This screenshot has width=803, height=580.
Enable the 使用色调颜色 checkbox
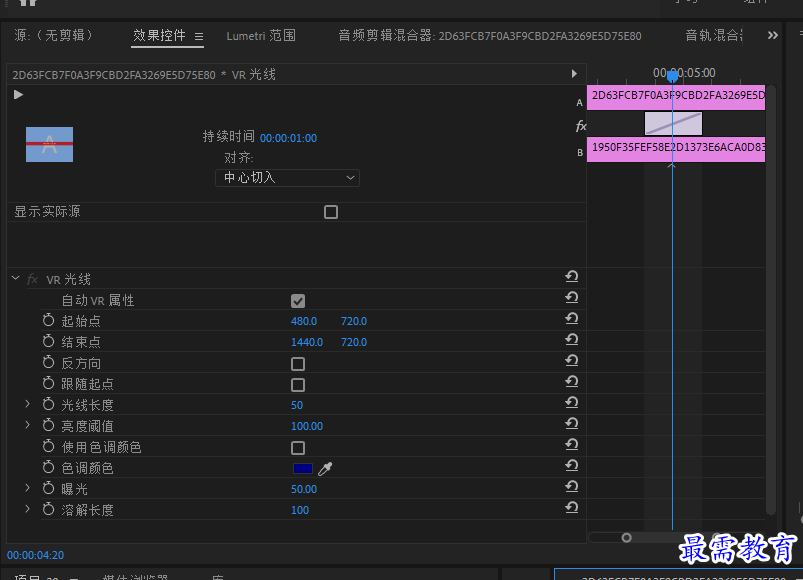coord(298,448)
